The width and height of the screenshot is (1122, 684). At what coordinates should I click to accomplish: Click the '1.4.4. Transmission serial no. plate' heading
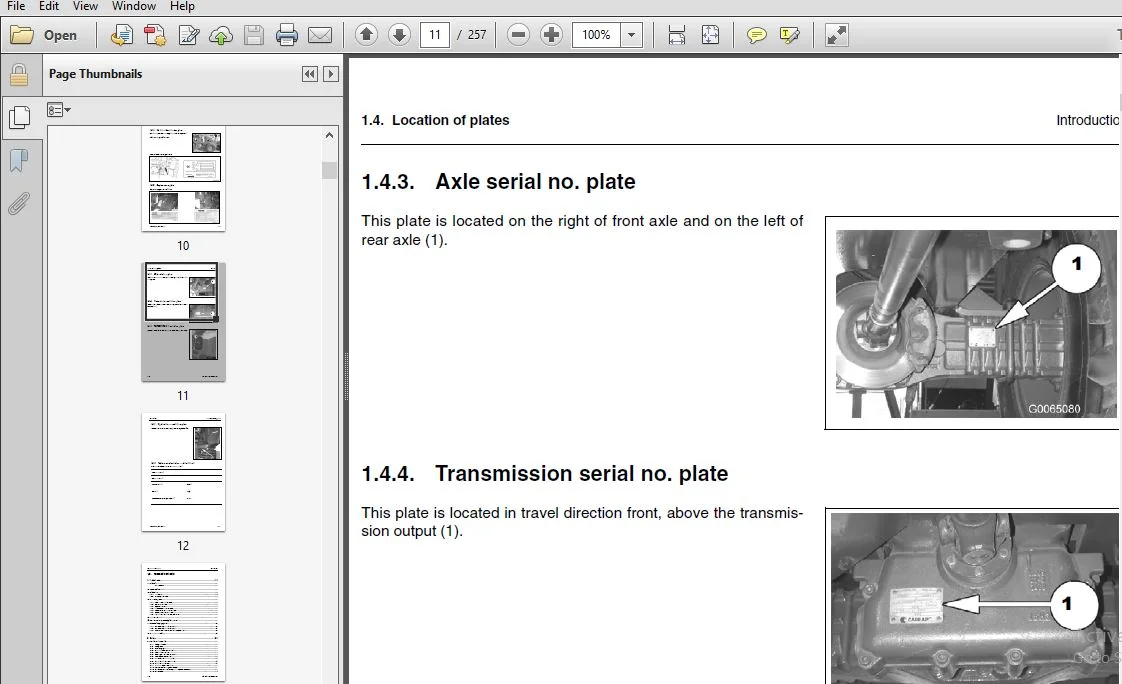545,474
